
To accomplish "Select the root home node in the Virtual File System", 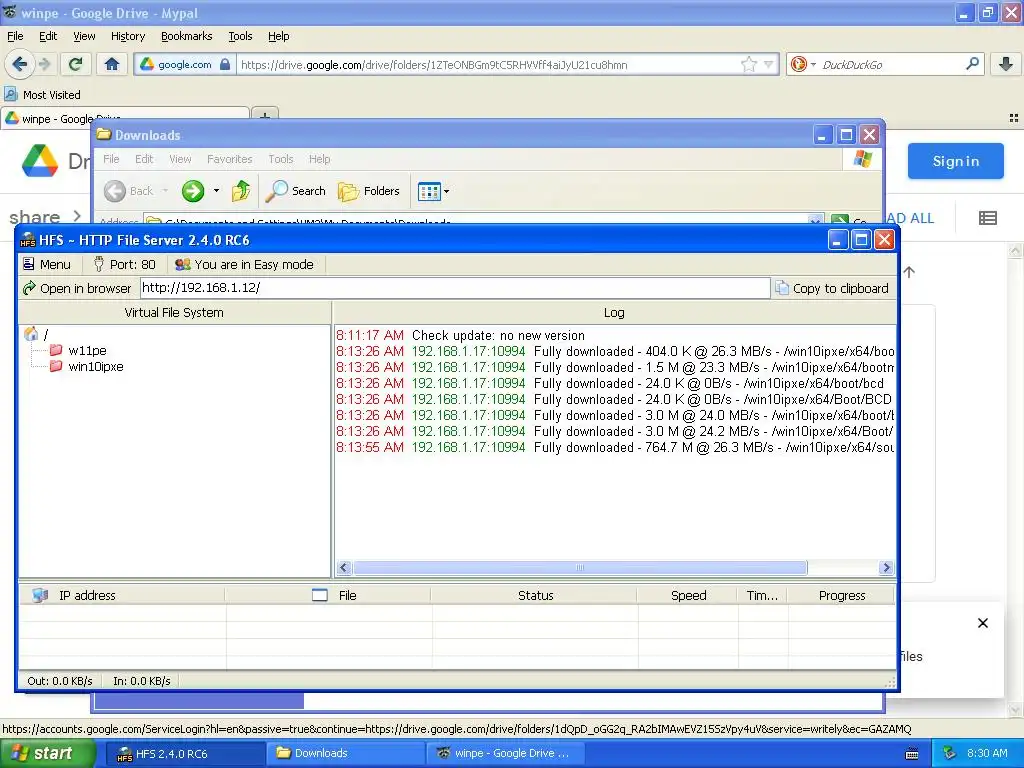I will pyautogui.click(x=36, y=334).
